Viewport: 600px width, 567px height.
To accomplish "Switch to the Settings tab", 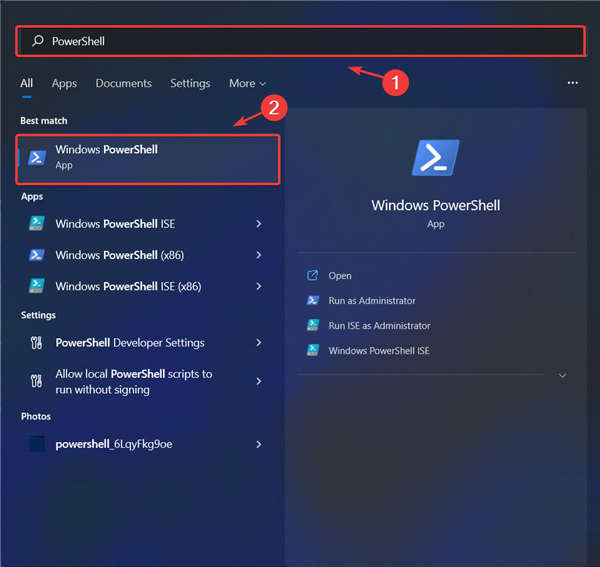I will pos(190,83).
